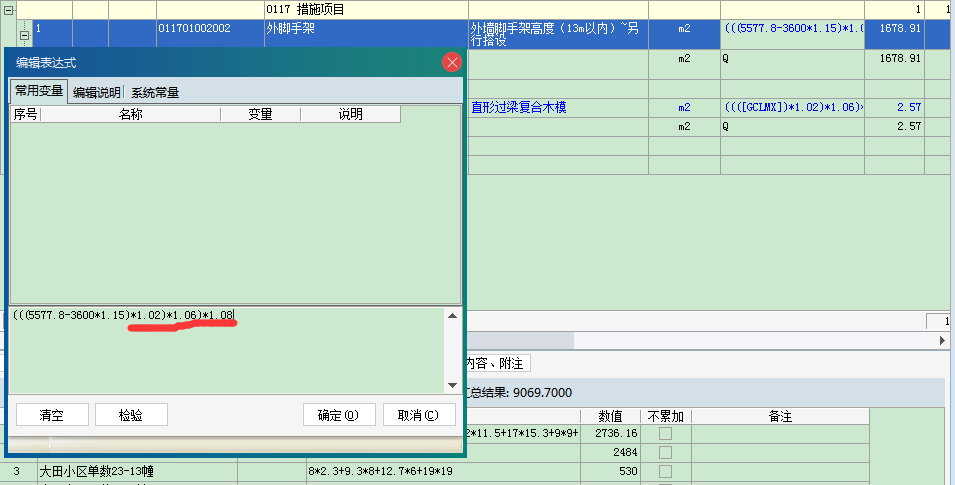
Task: Click the 检验 button
Action: click(x=131, y=415)
